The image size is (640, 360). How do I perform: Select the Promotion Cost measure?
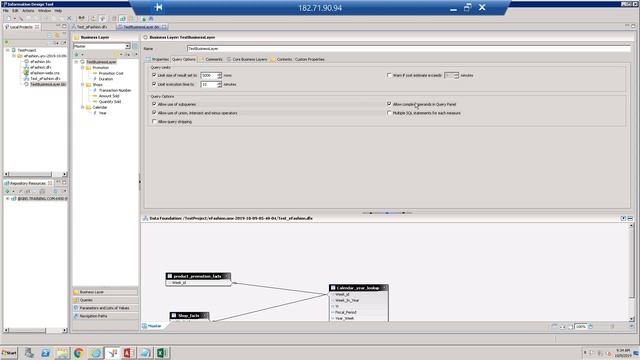(111, 73)
